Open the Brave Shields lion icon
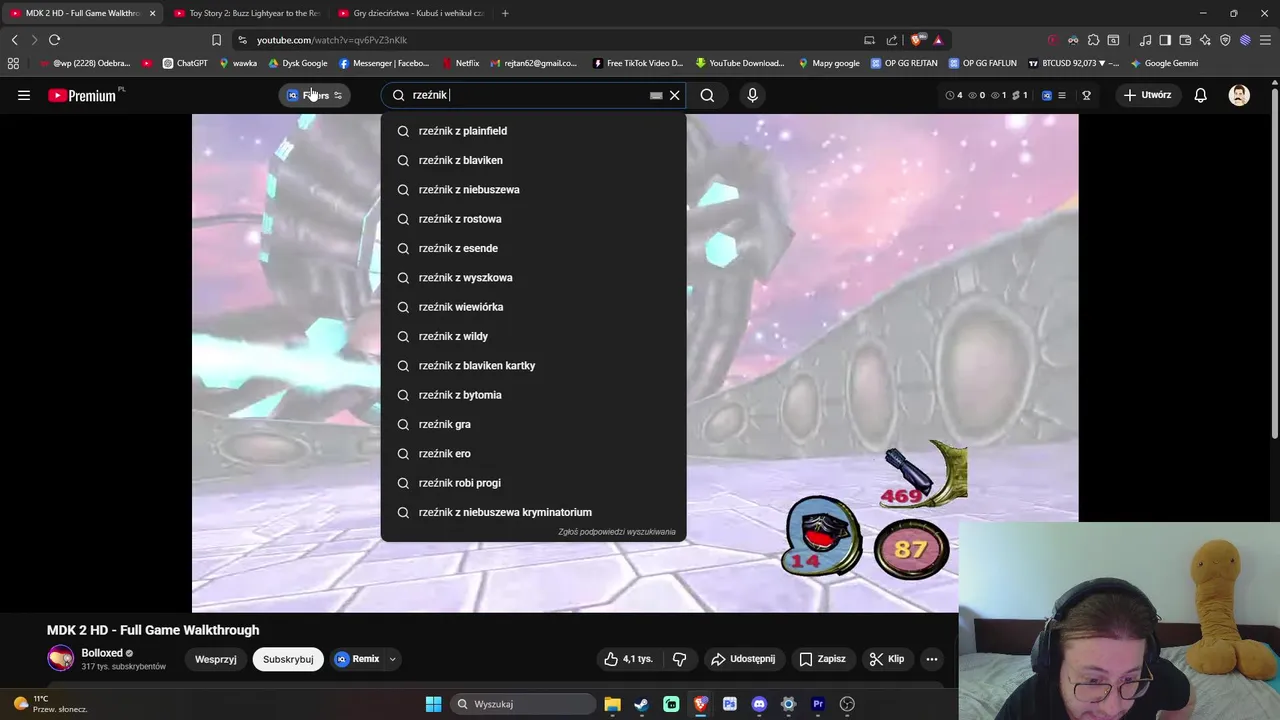The height and width of the screenshot is (720, 1280). [x=918, y=40]
